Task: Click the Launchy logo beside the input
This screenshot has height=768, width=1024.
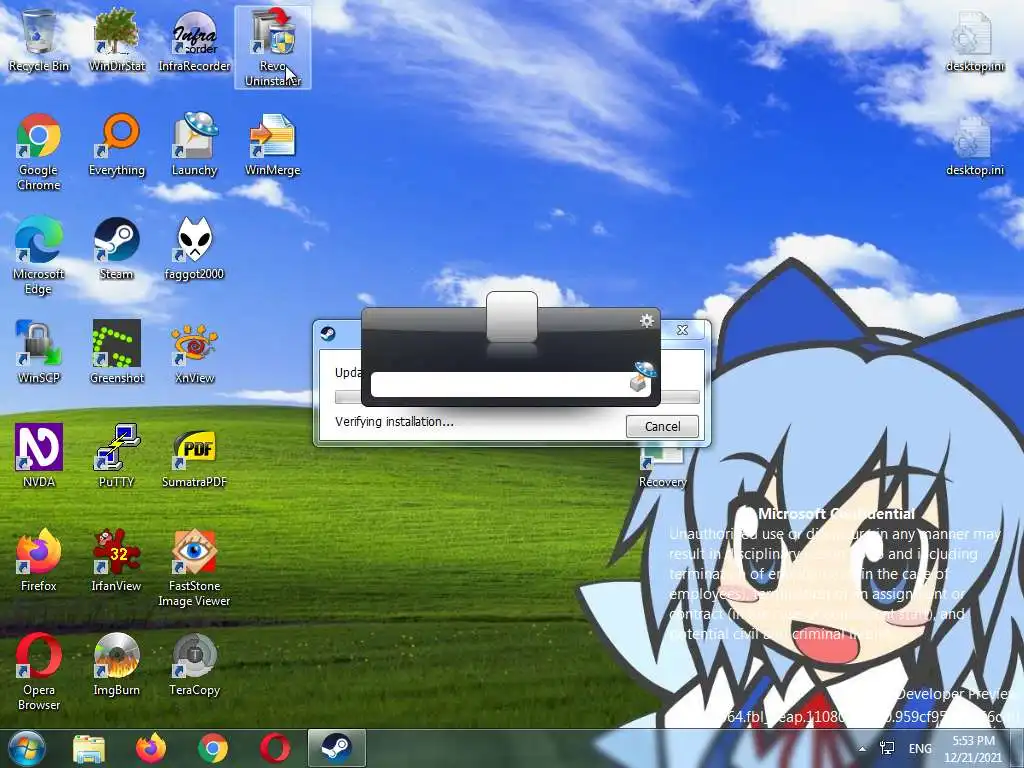Action: point(641,377)
